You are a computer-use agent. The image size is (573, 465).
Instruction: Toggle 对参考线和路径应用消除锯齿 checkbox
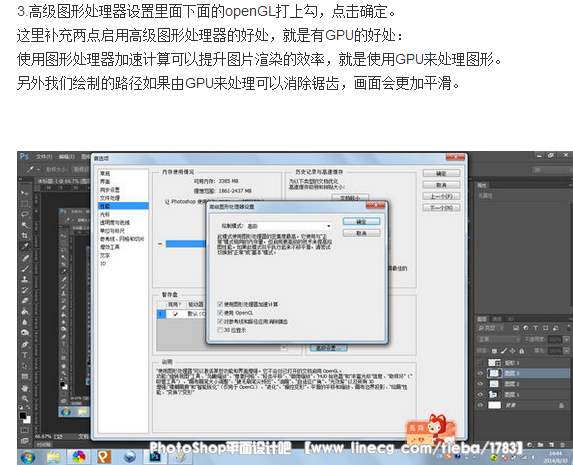coord(220,321)
